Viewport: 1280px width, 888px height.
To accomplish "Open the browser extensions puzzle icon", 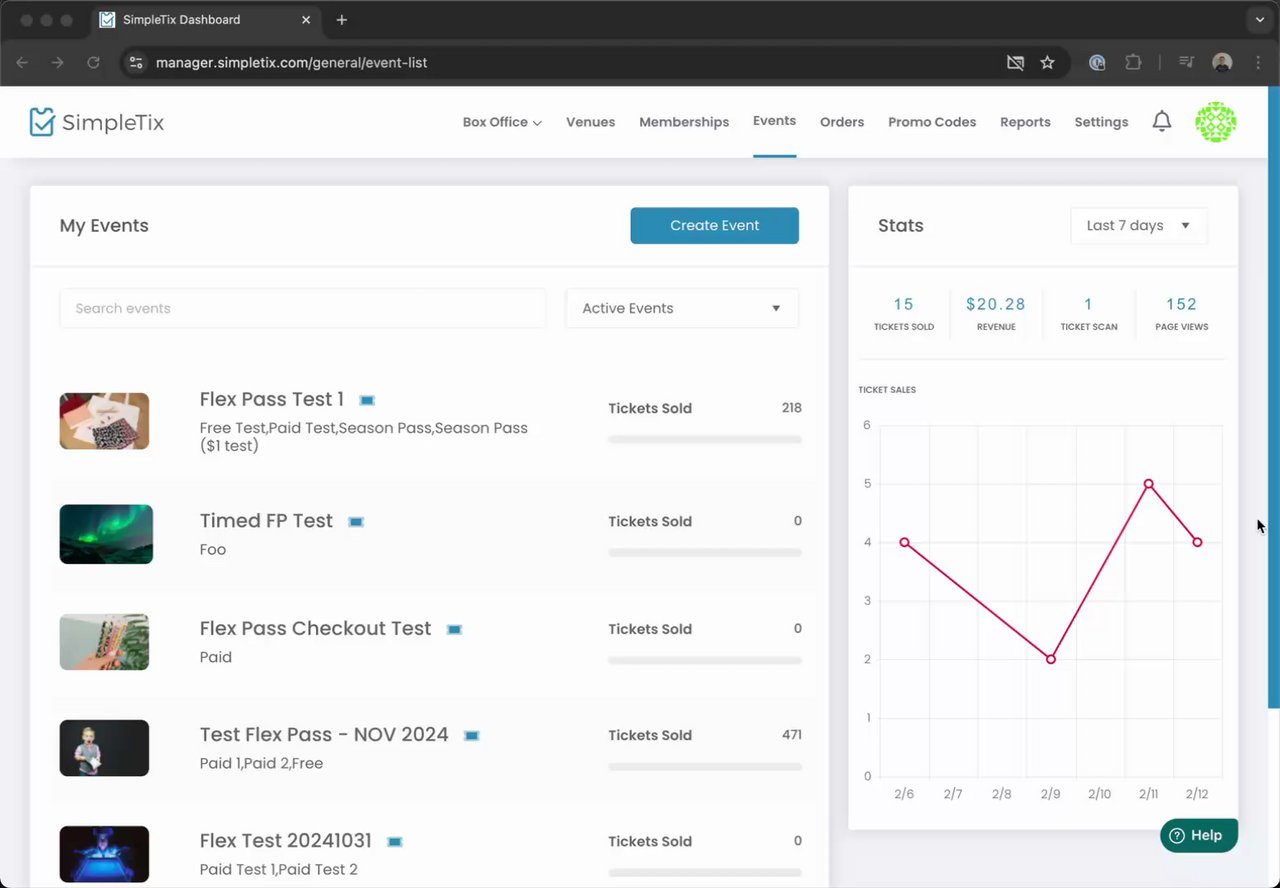I will (x=1133, y=62).
